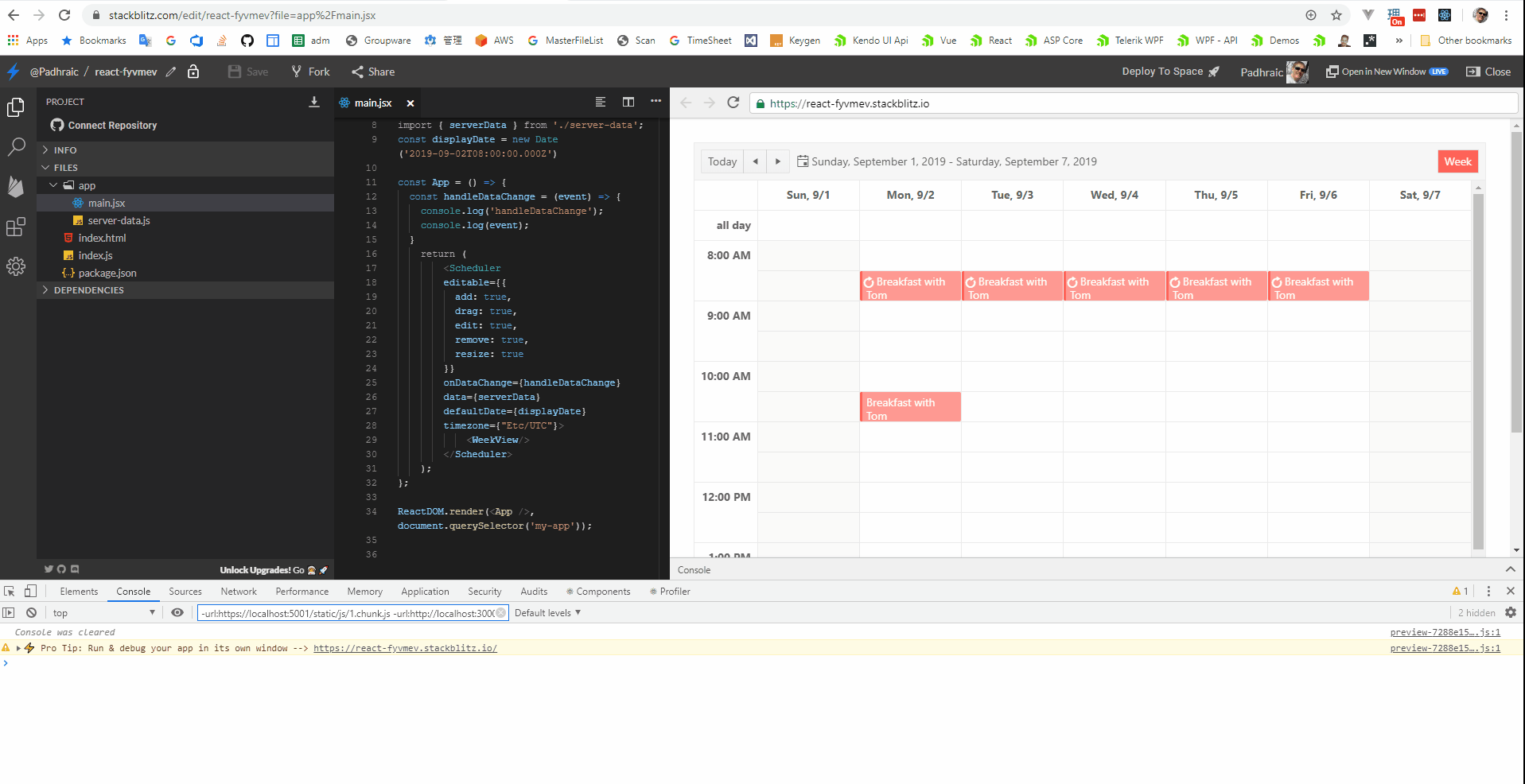Switch to the Network tab in DevTools
Viewport: 1525px width, 784px height.
(238, 591)
